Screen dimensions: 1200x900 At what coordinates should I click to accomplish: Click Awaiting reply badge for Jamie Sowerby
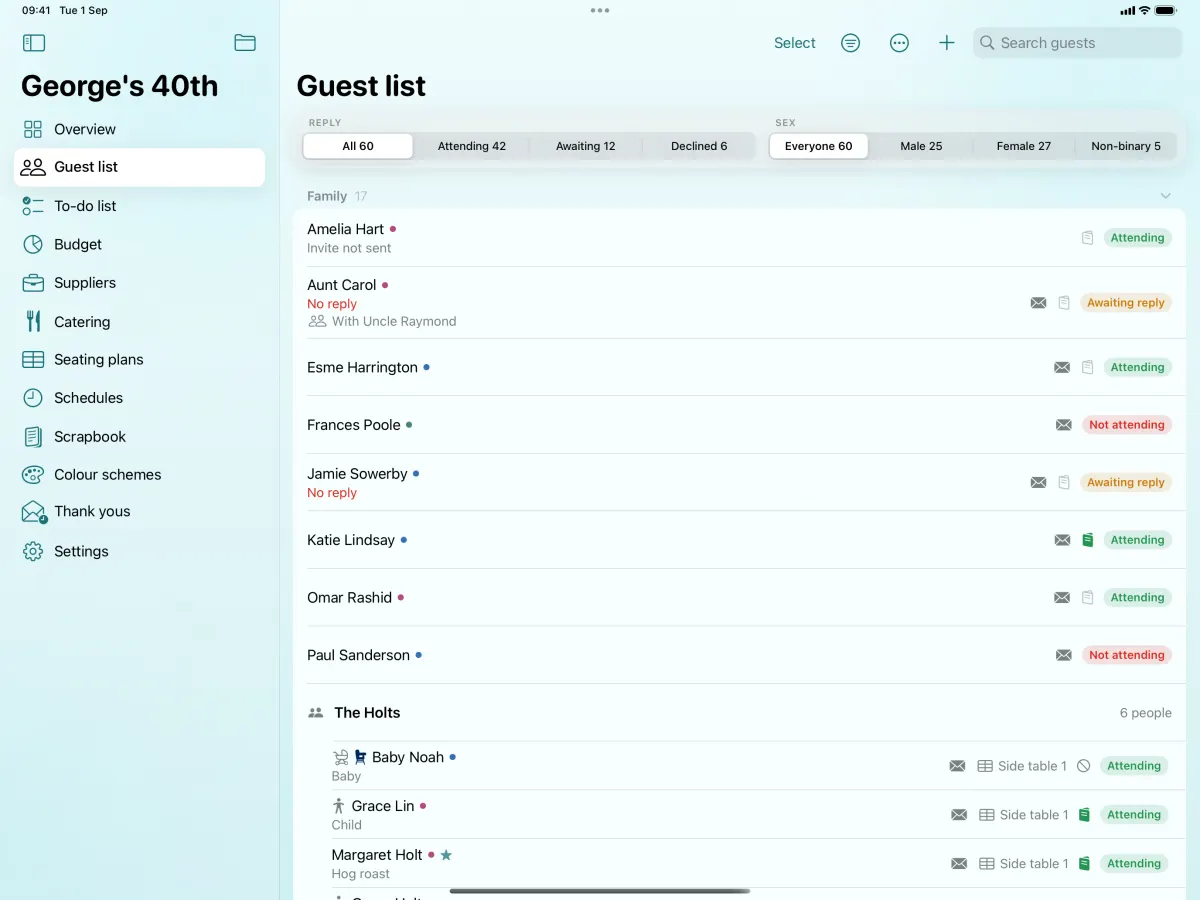point(1126,482)
